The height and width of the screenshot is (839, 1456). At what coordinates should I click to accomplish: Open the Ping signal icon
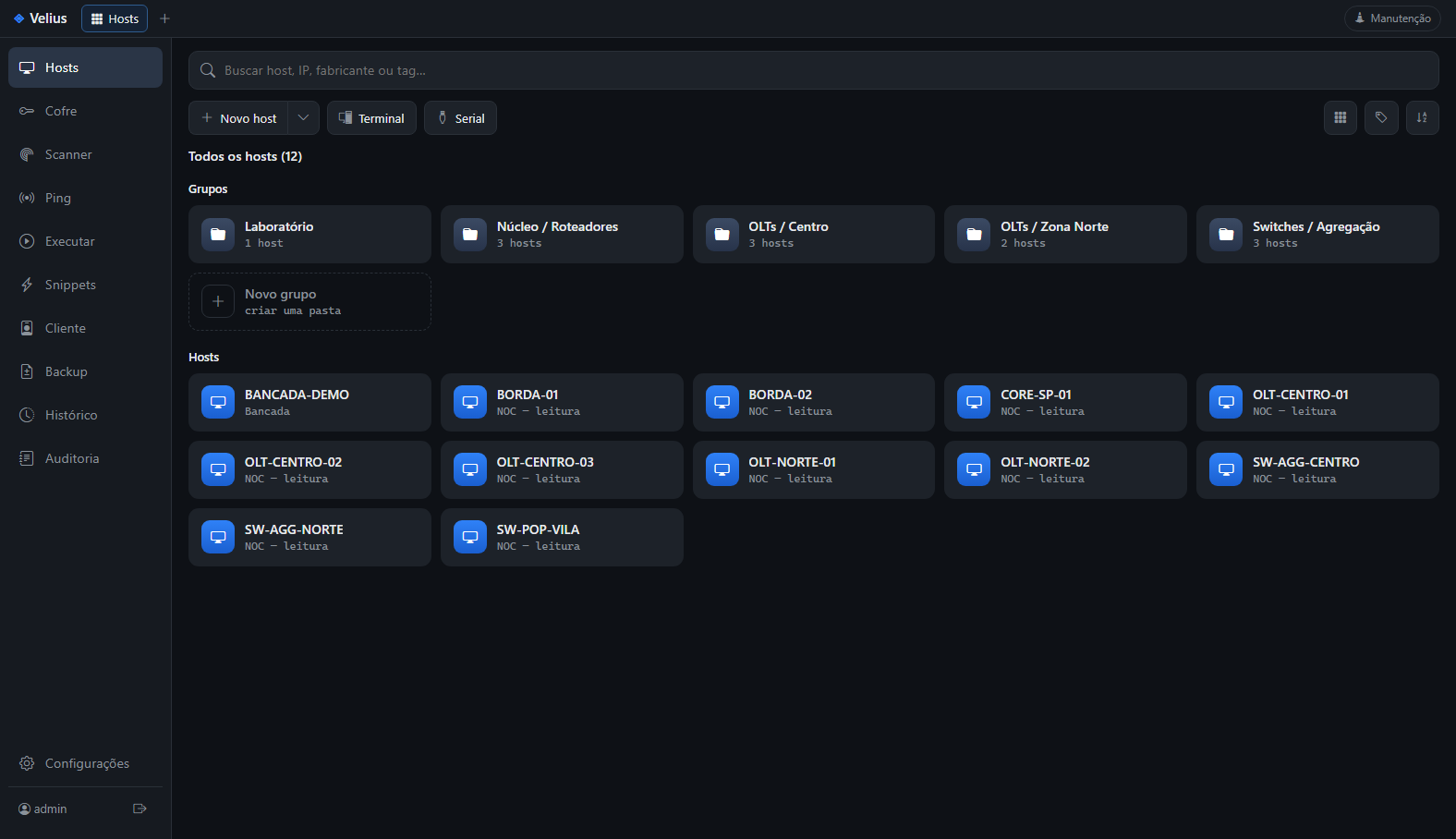click(27, 198)
